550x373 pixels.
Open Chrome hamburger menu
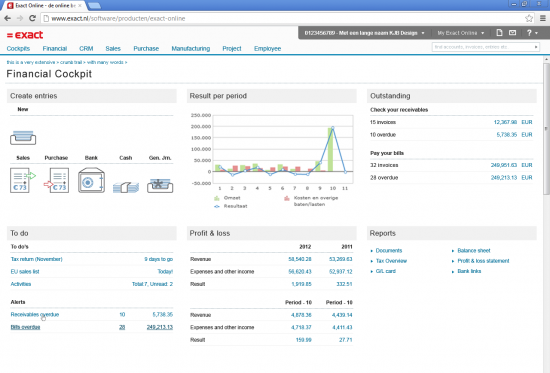[542, 18]
